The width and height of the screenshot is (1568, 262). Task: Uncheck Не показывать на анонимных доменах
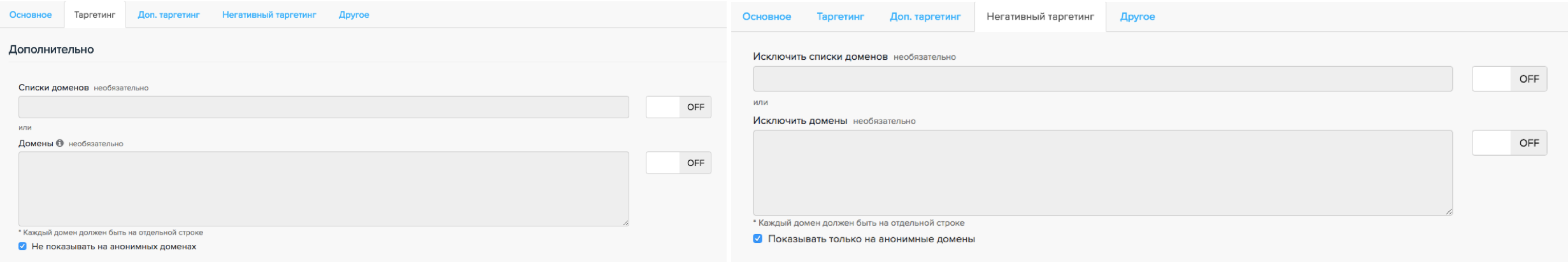click(23, 247)
